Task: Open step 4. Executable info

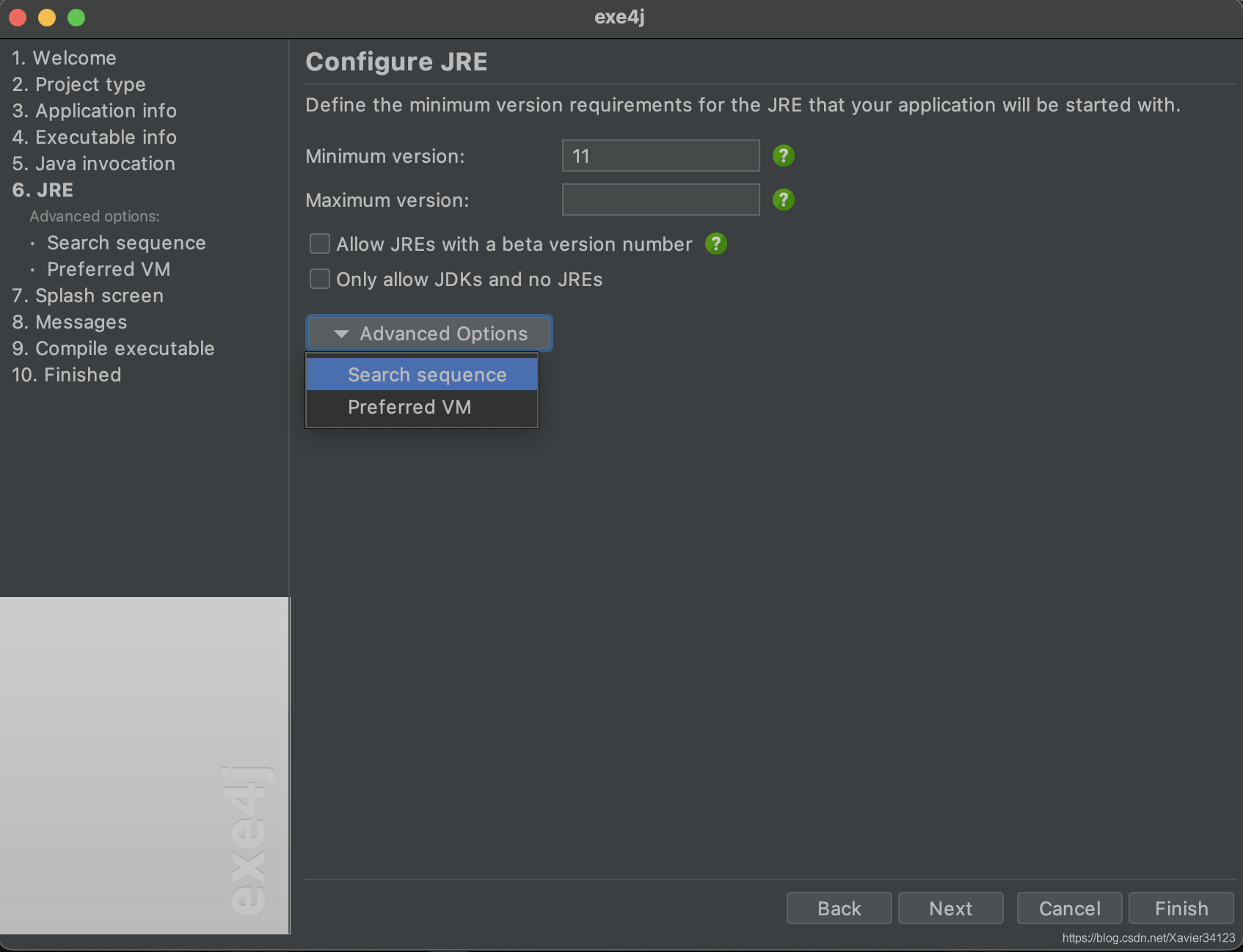Action: click(94, 137)
